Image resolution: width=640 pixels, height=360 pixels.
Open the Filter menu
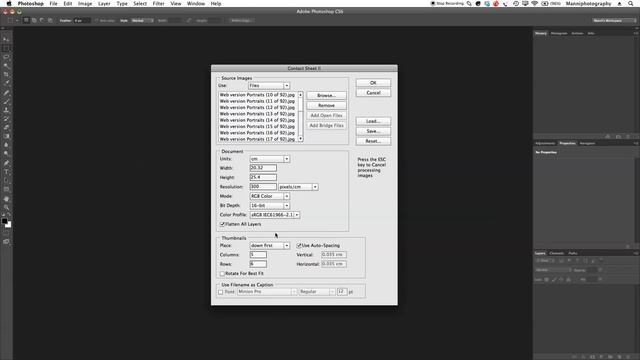click(x=158, y=4)
